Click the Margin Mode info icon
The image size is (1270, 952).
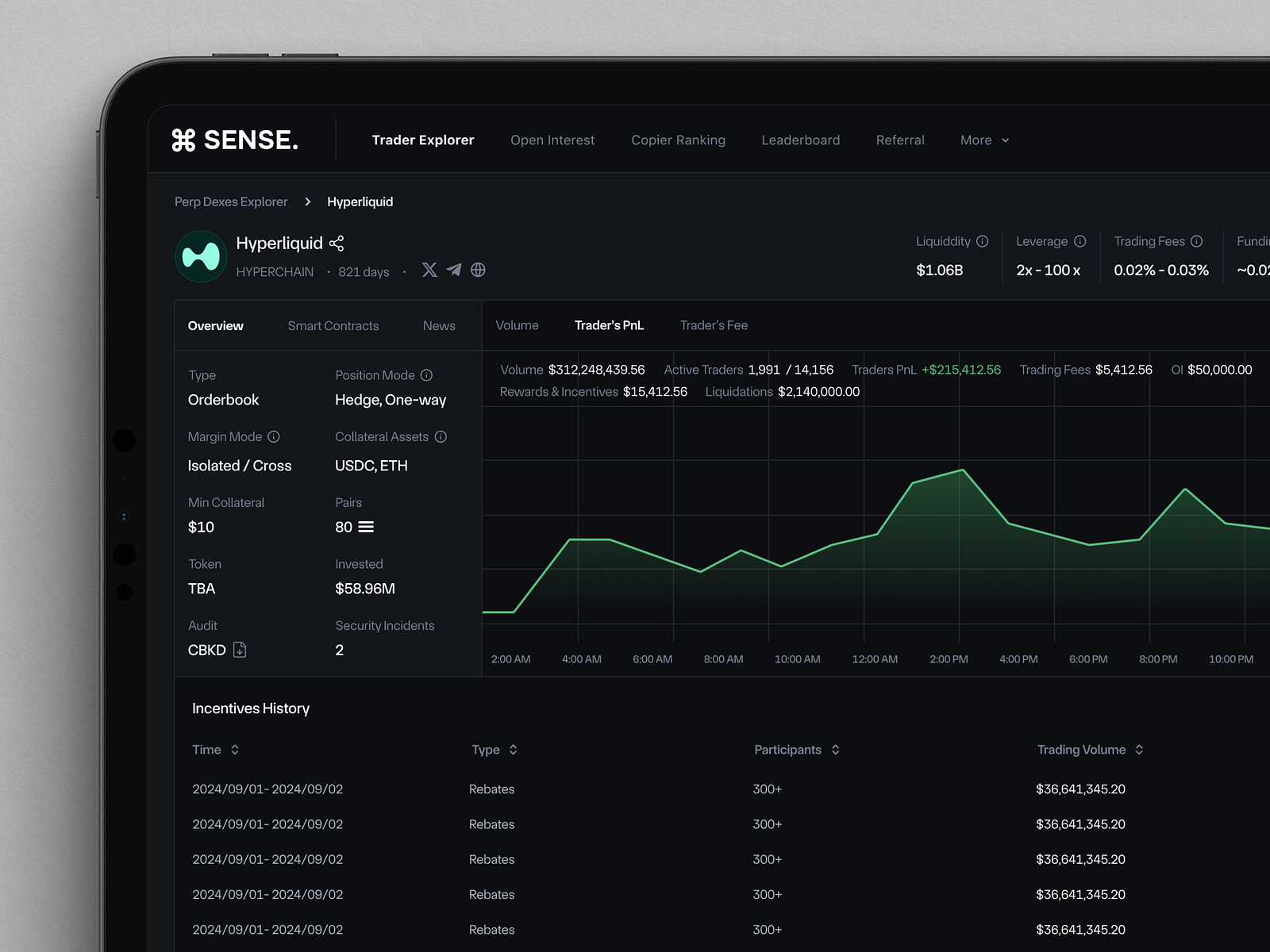pyautogui.click(x=274, y=436)
